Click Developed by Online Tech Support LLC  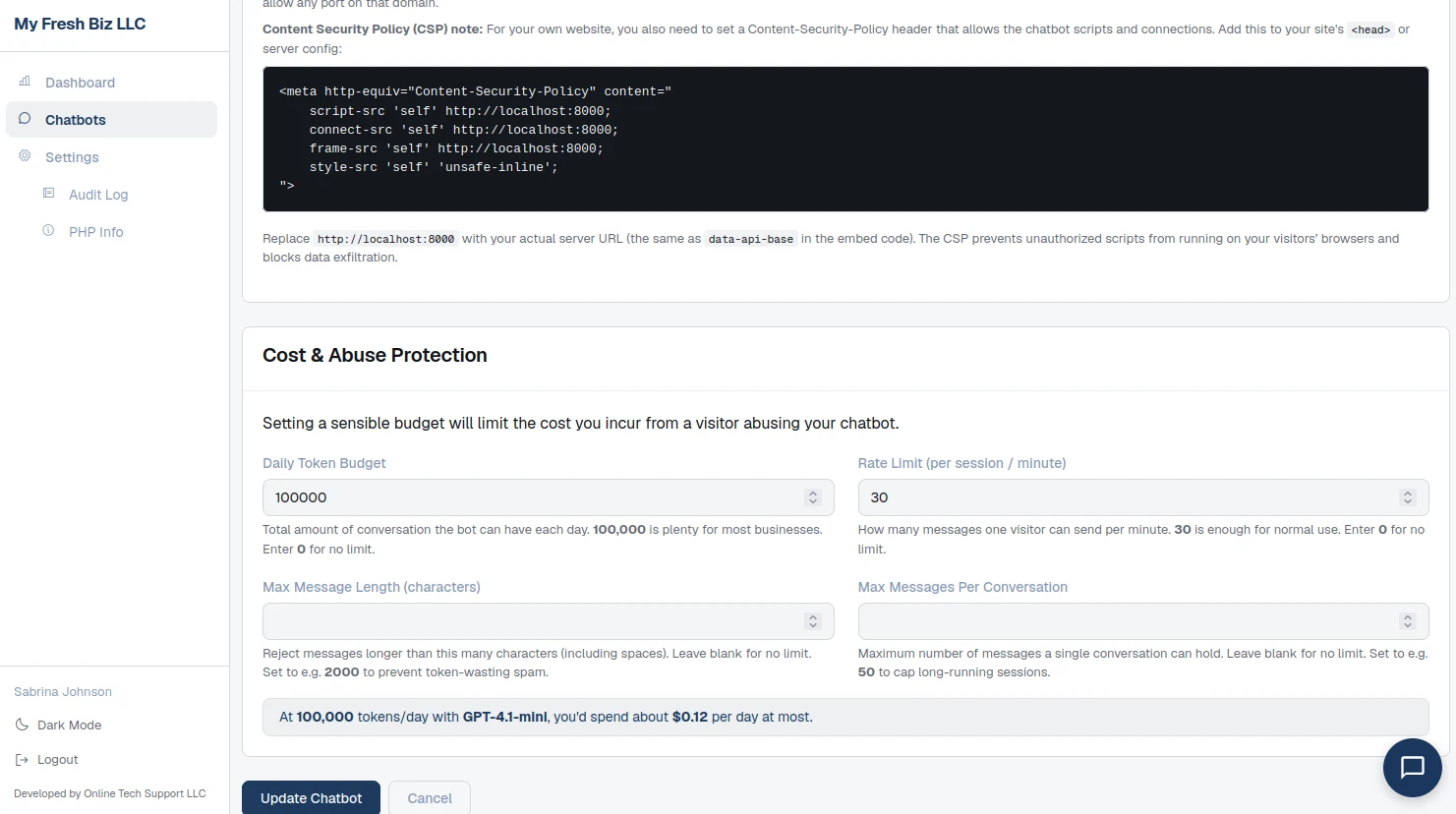click(110, 793)
